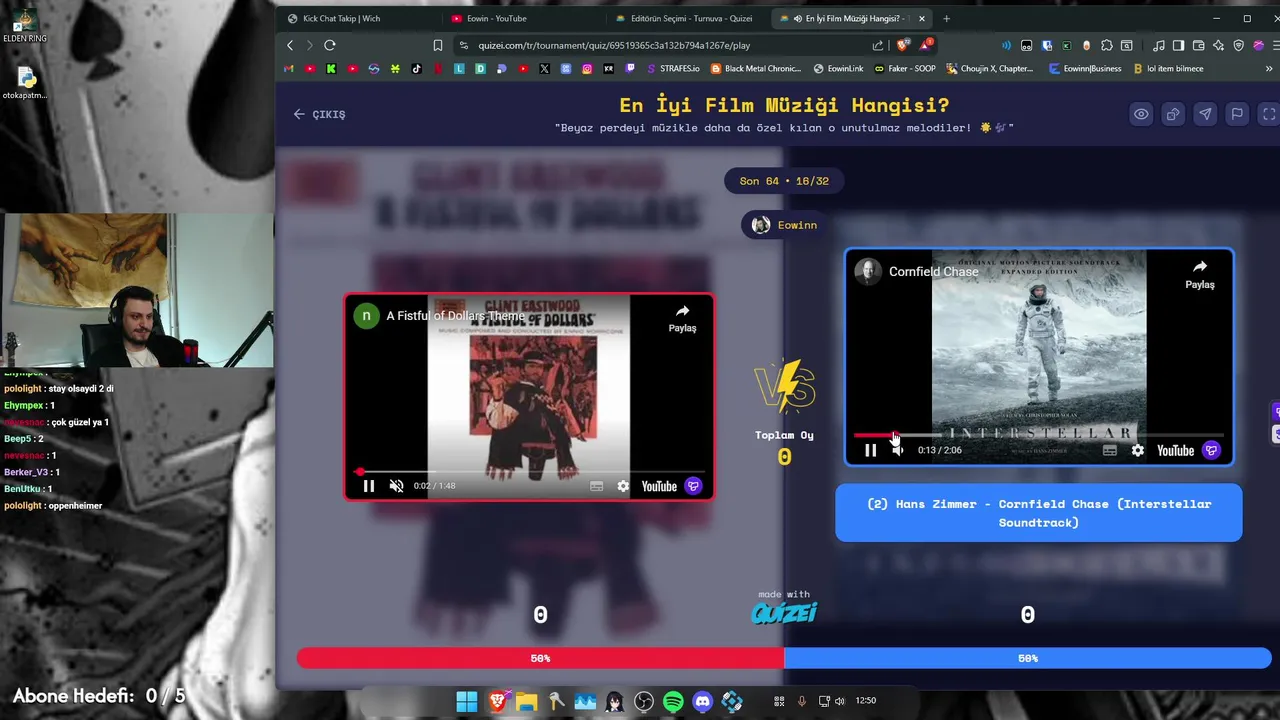Image resolution: width=1280 pixels, height=720 pixels.
Task: Click taskbar microphone indicator
Action: pos(801,701)
